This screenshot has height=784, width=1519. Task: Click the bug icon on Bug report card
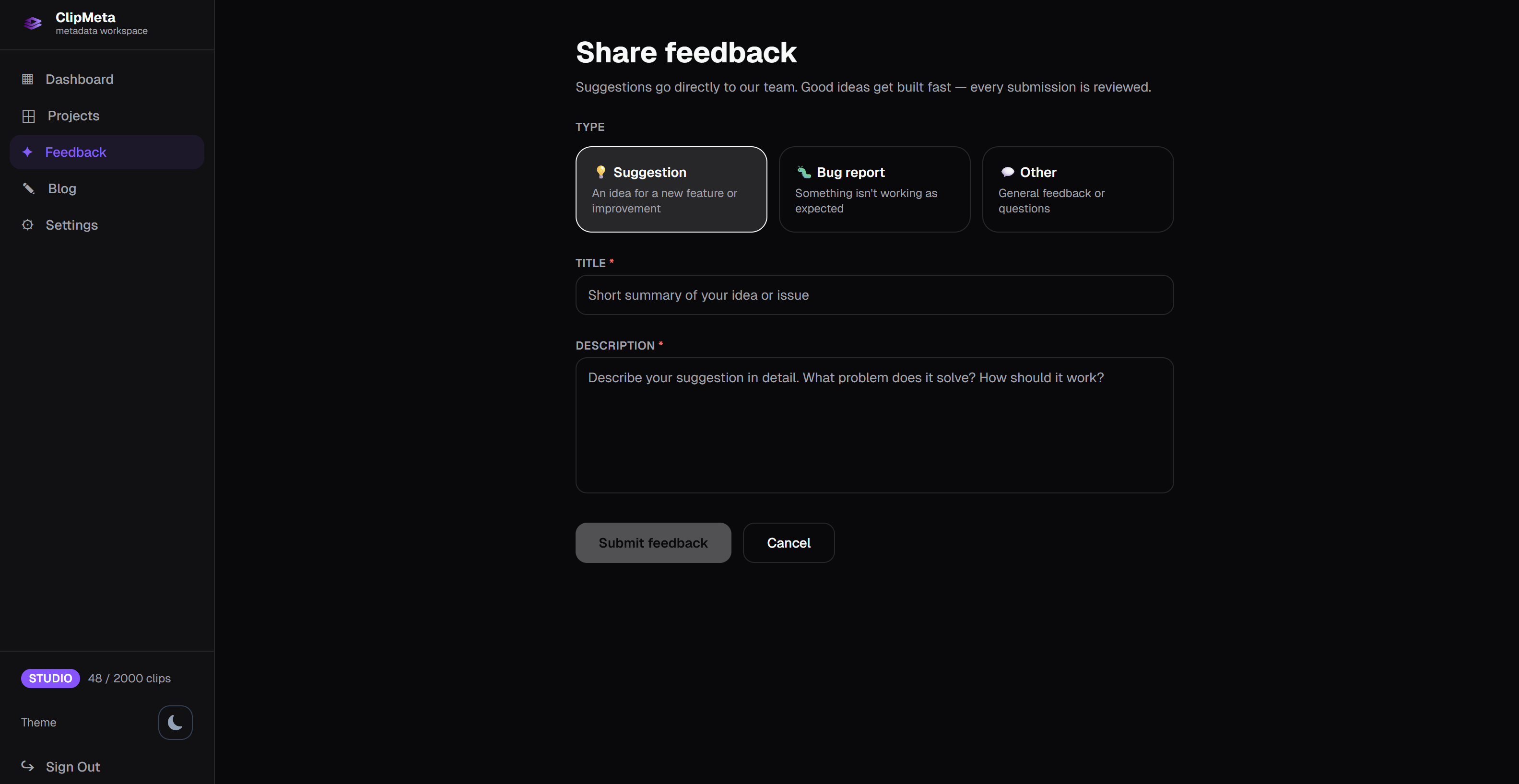[804, 172]
